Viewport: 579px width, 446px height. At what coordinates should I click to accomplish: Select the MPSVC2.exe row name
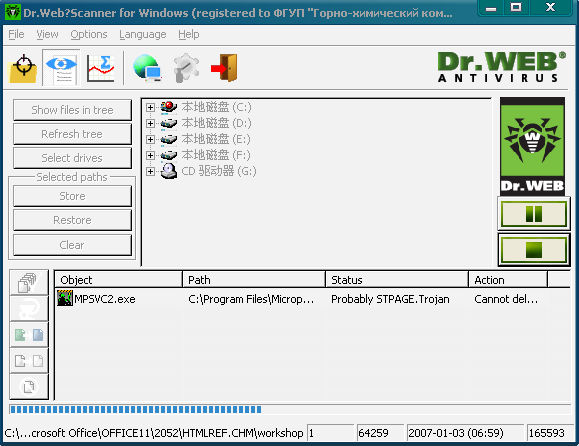[105, 299]
